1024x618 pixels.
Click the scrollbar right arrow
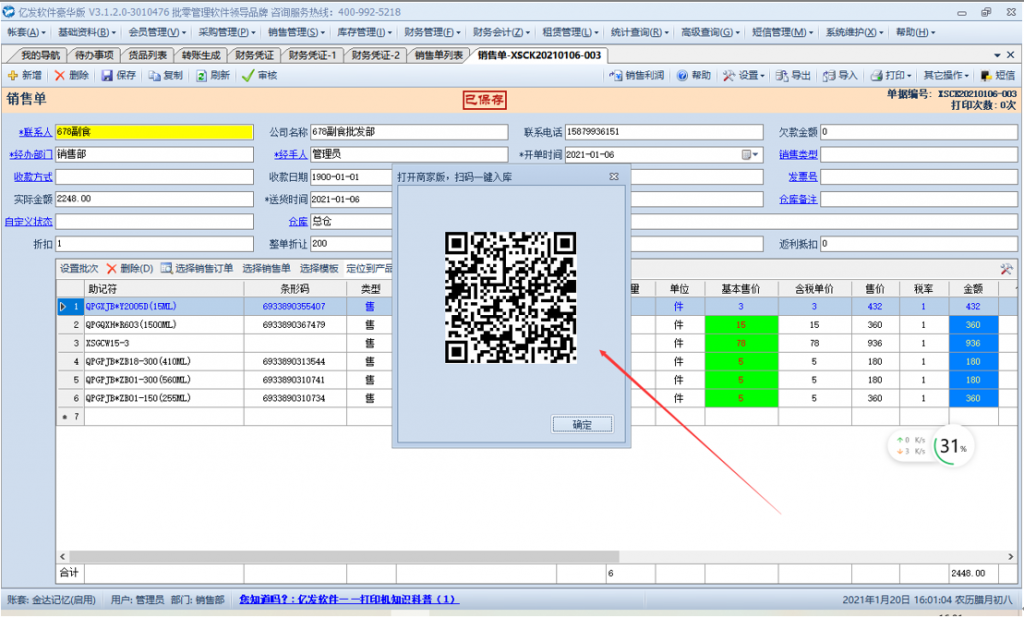coord(1010,557)
